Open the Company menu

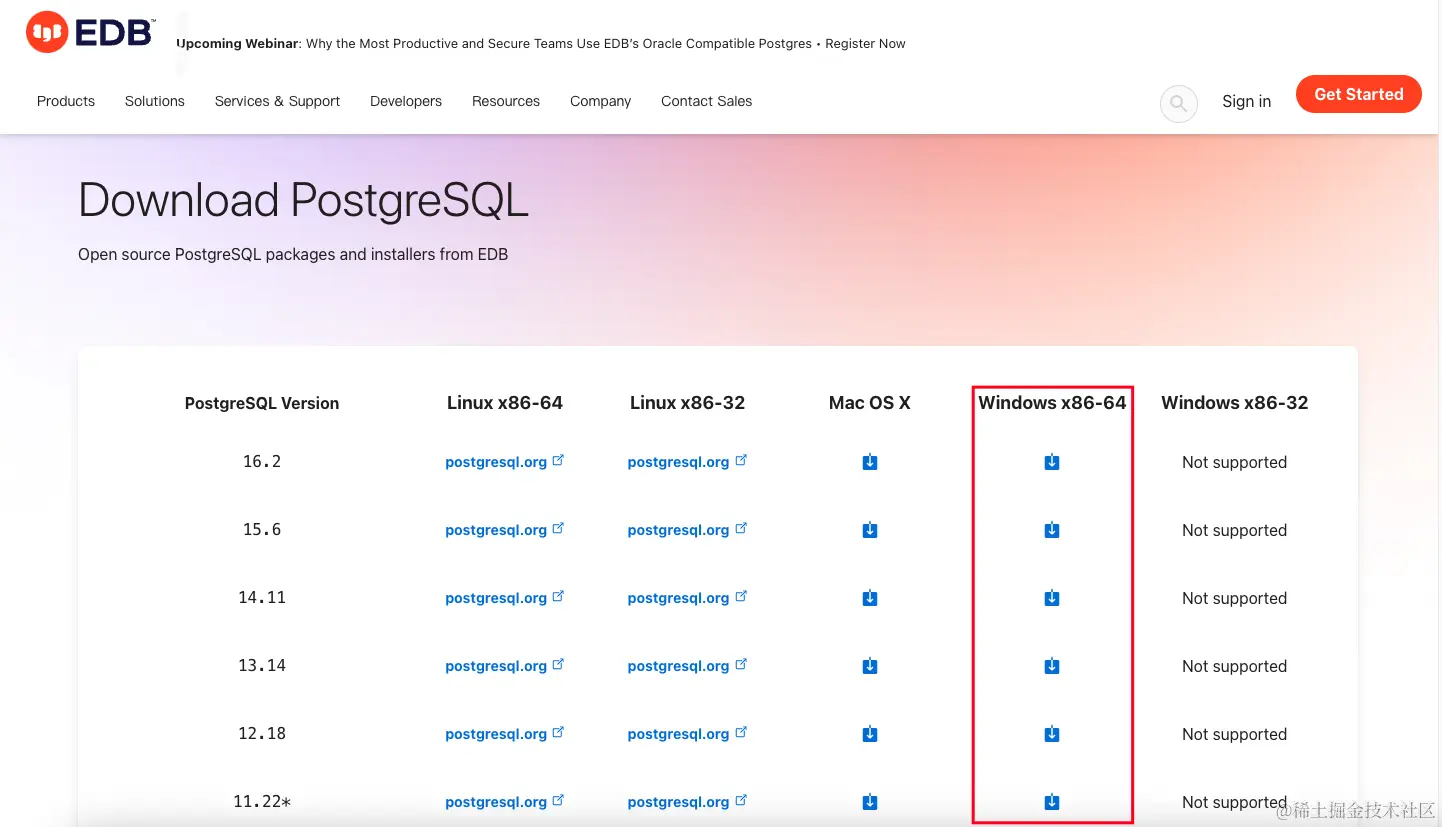600,101
